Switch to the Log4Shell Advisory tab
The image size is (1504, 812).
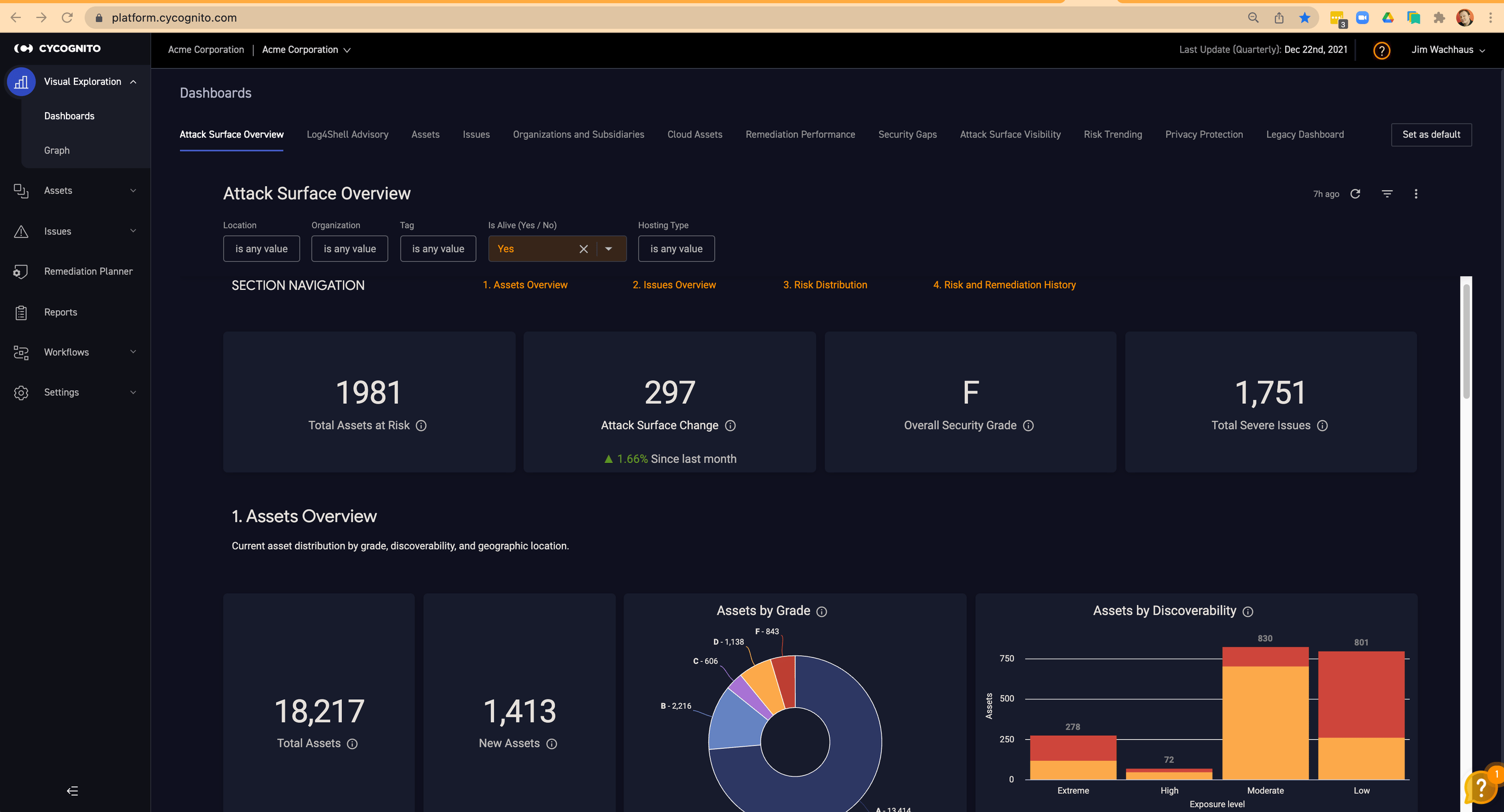pyautogui.click(x=348, y=135)
